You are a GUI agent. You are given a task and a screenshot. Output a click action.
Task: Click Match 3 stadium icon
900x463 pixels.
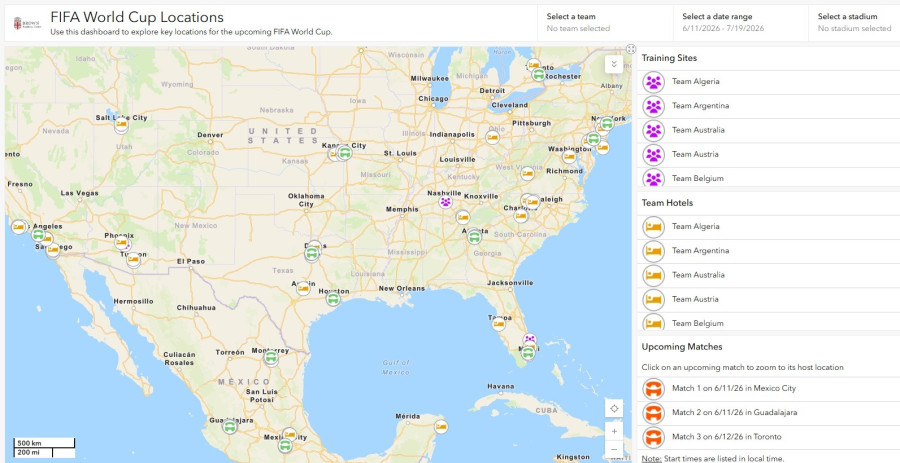coord(653,437)
